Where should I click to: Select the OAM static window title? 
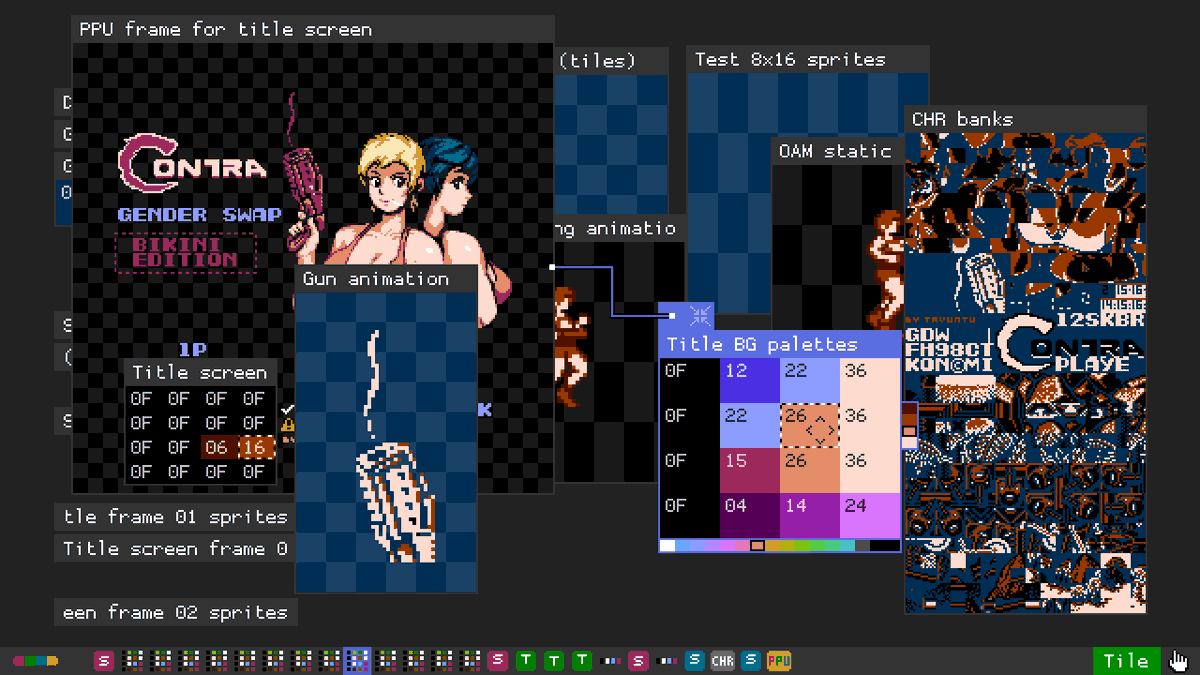point(835,151)
